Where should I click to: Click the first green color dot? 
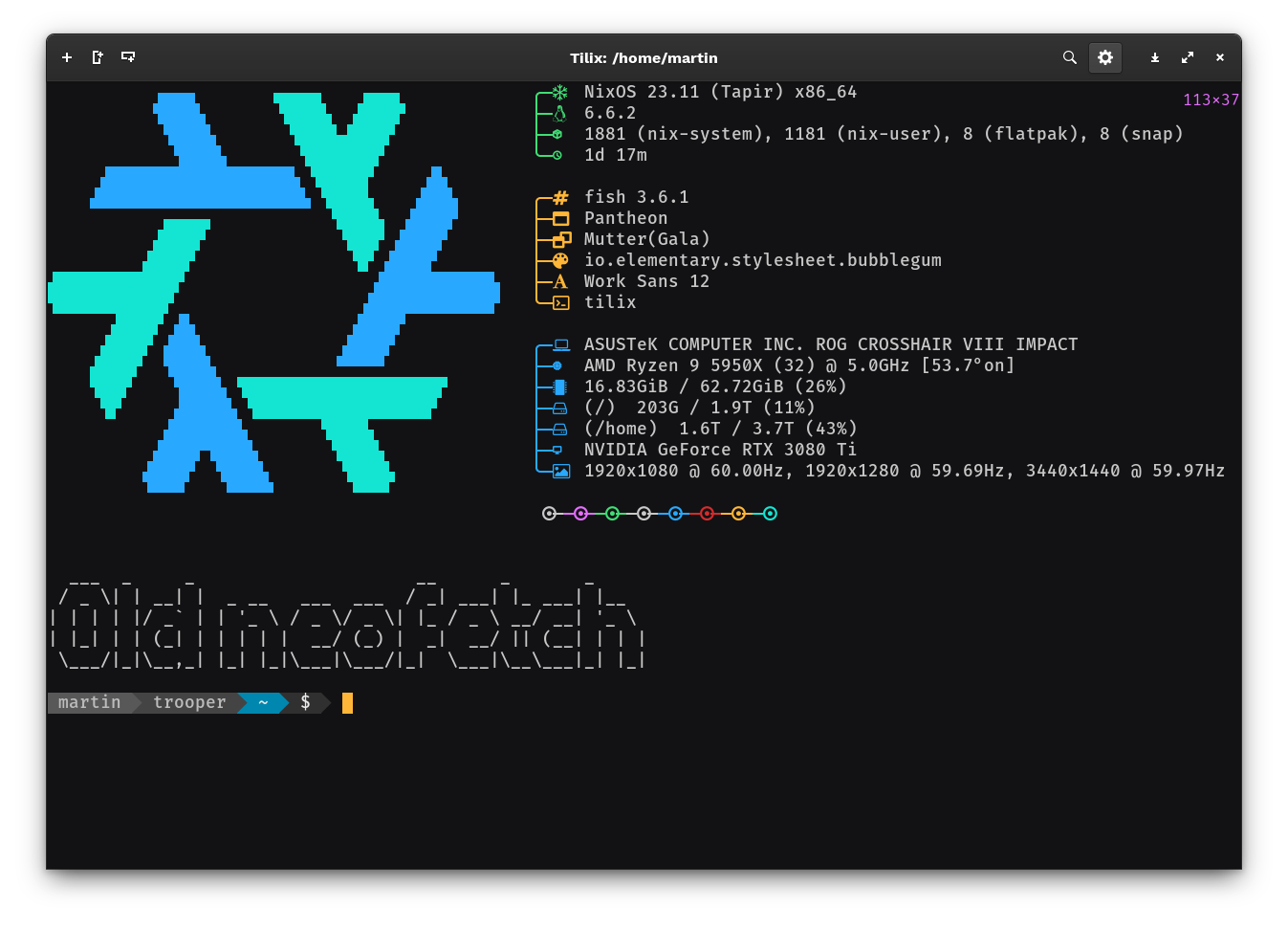pos(612,514)
